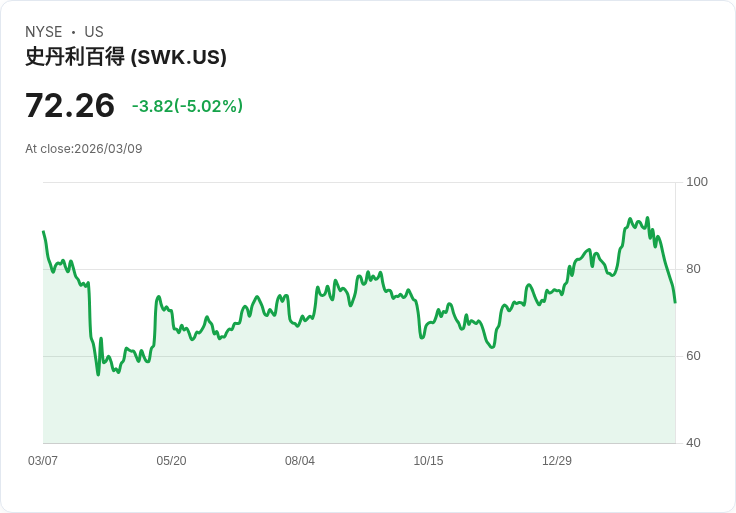Viewport: 736px width, 513px height.
Task: Click the current price 72.26
Action: [70, 105]
